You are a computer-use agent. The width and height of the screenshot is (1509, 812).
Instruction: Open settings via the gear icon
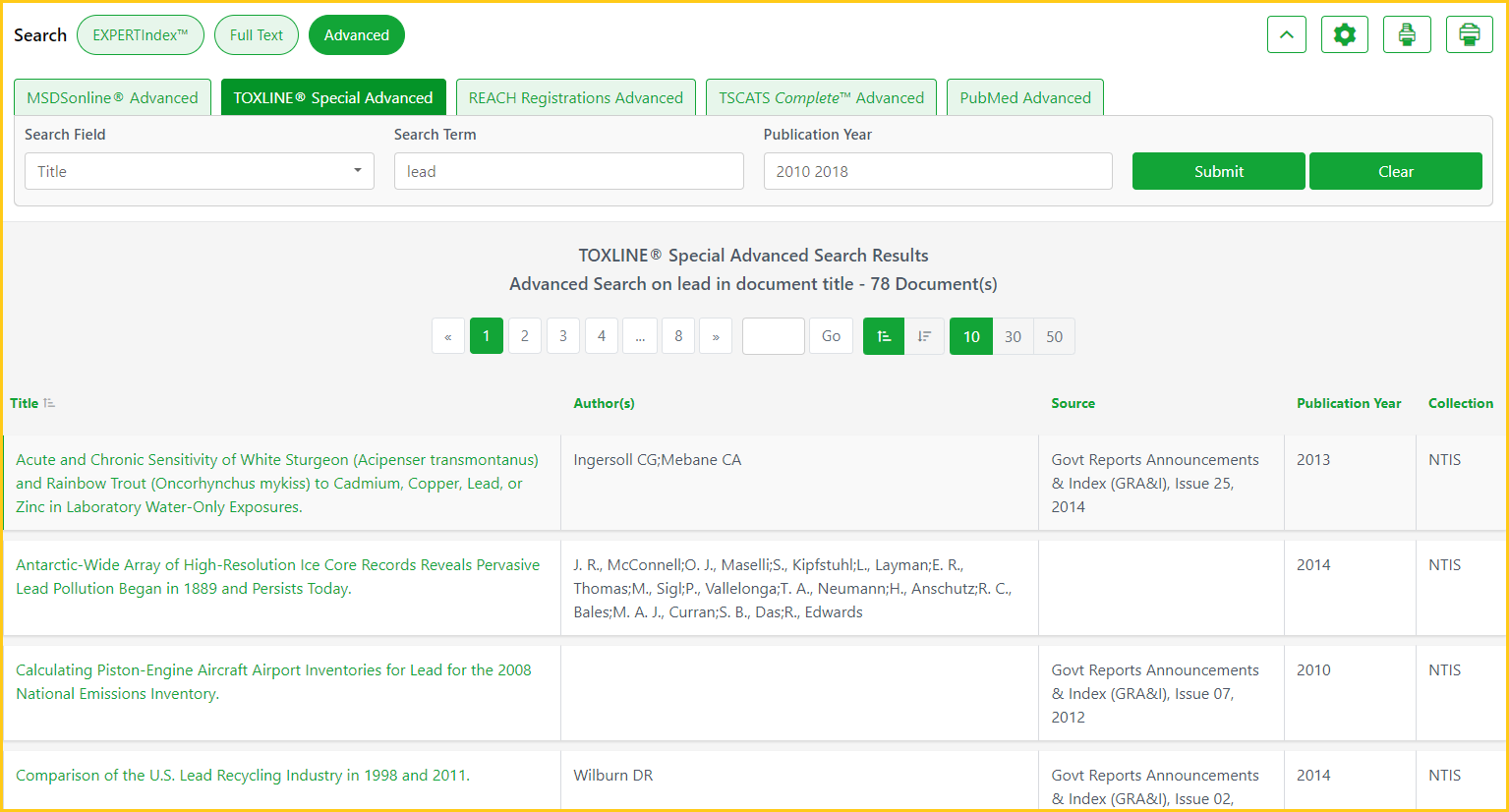coord(1344,35)
